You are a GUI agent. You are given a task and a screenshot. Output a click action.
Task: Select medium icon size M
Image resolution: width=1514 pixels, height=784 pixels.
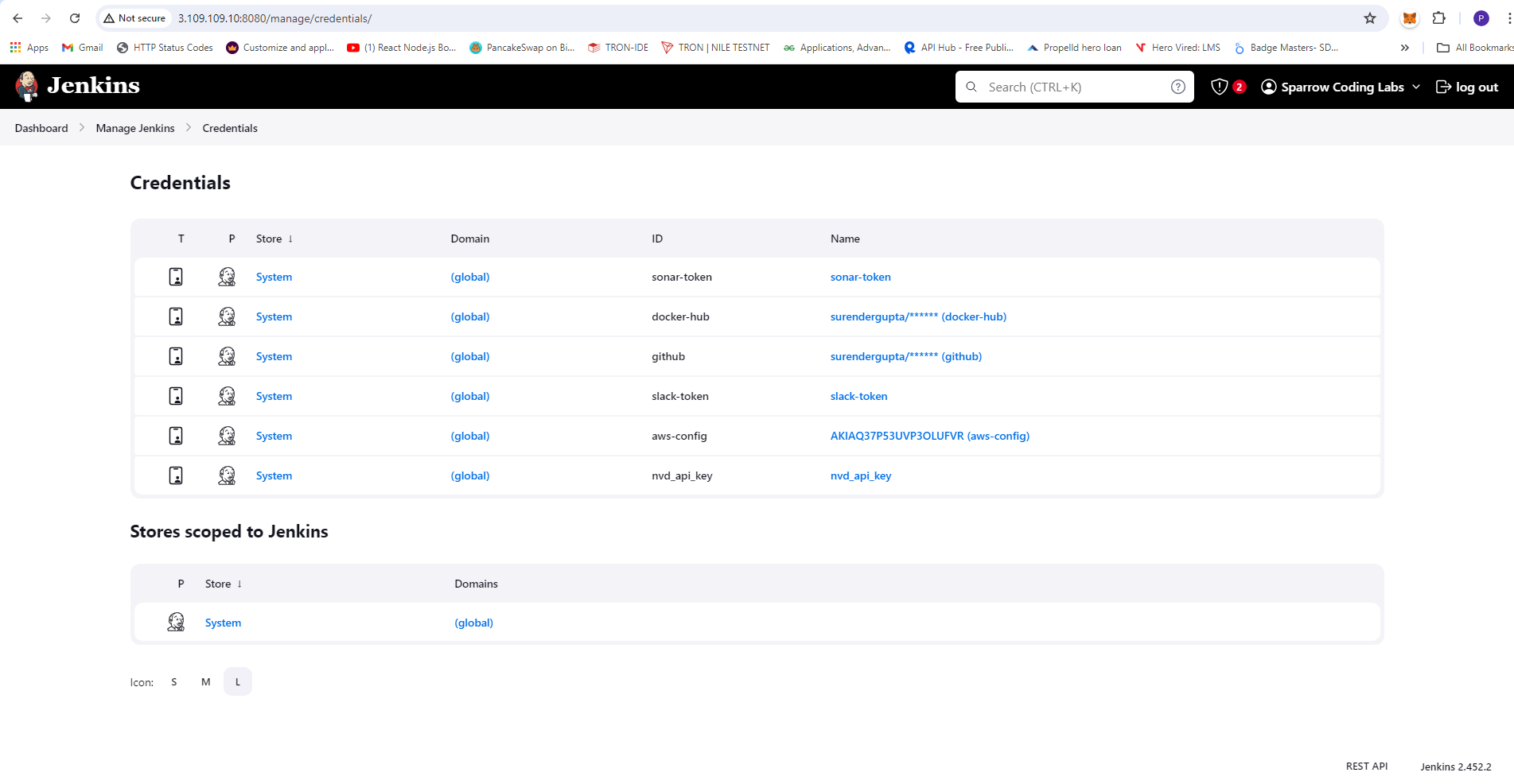tap(206, 682)
